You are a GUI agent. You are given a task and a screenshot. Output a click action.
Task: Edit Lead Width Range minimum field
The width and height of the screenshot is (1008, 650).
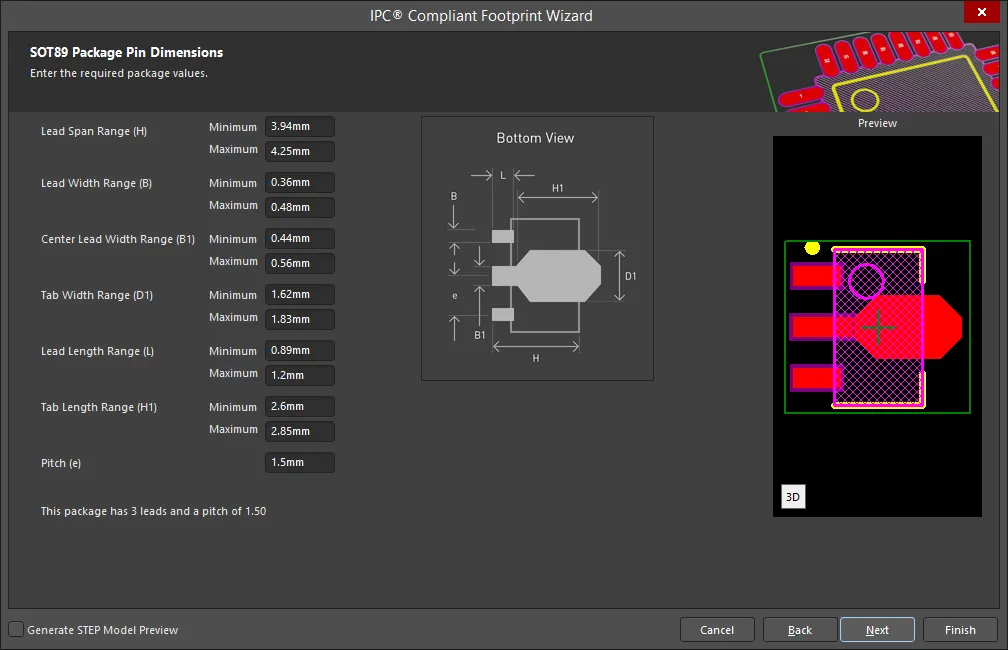tap(300, 182)
